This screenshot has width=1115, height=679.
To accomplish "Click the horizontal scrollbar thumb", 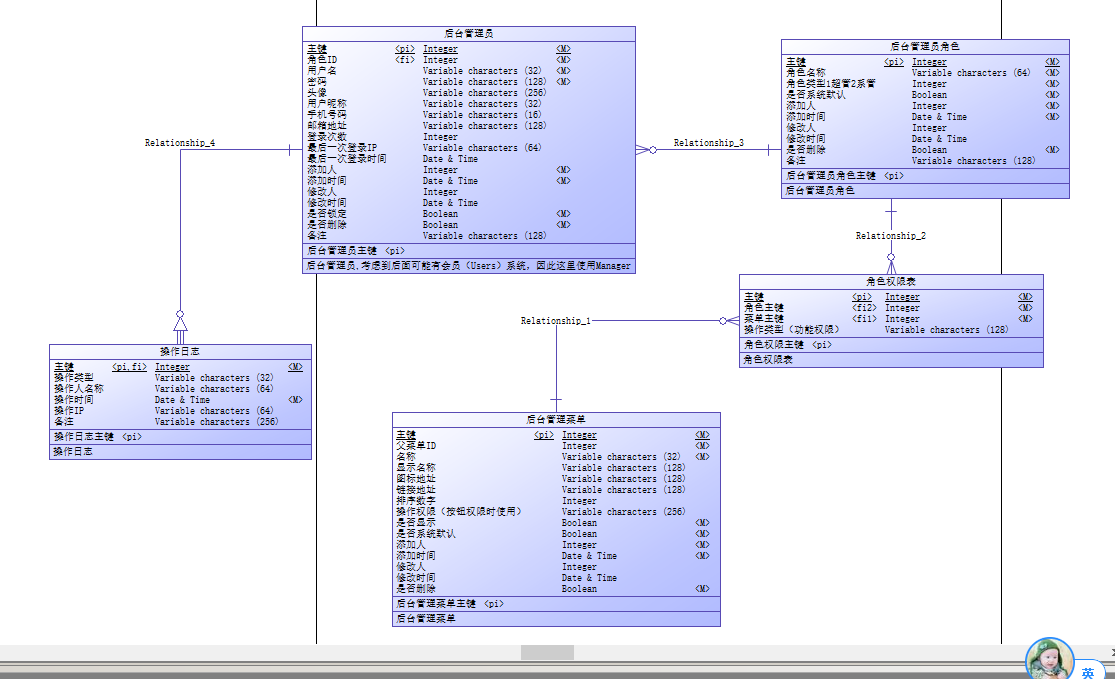I will (x=547, y=652).
